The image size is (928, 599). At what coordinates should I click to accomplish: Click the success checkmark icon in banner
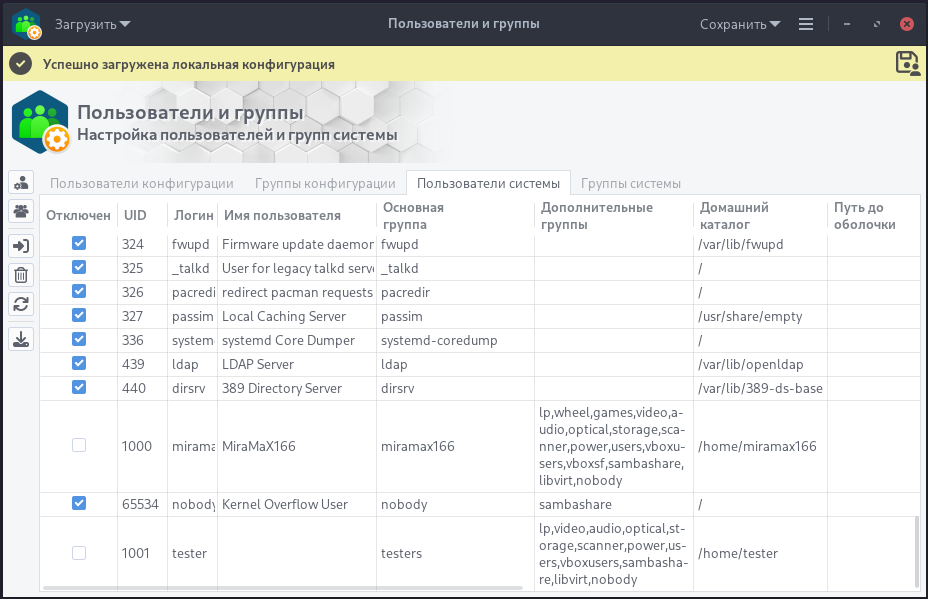pyautogui.click(x=20, y=63)
